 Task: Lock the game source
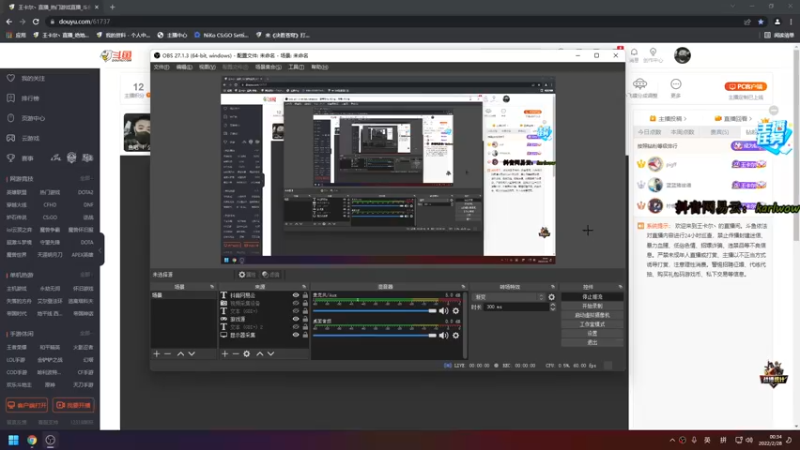305,319
